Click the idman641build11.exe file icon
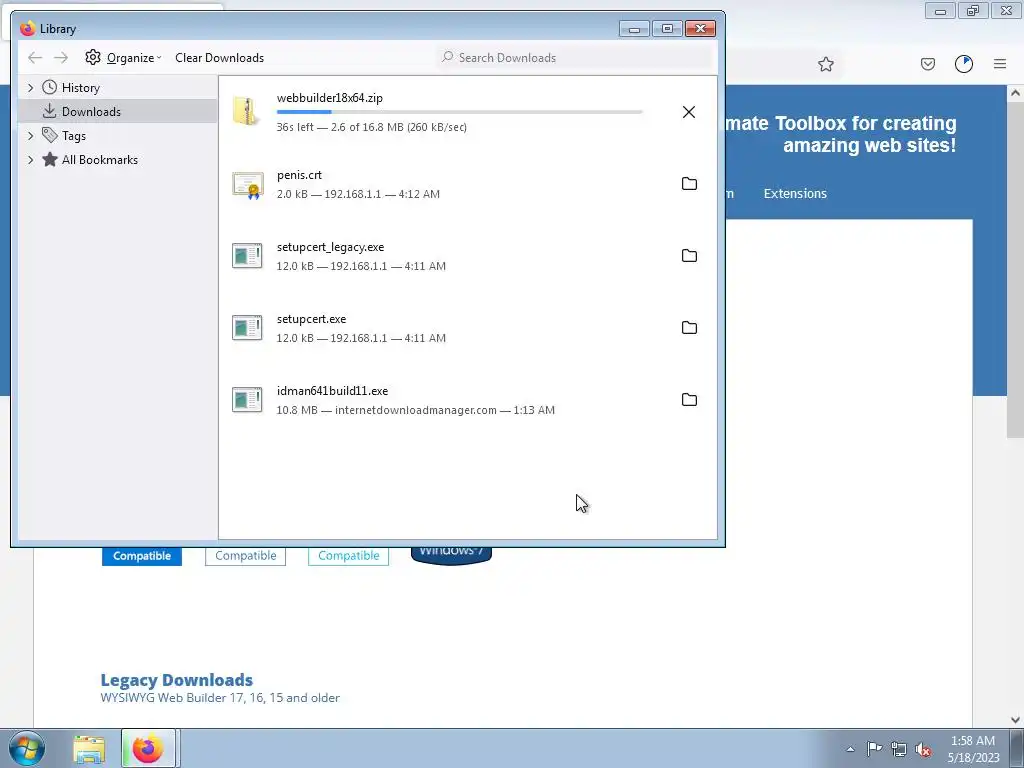 coord(247,399)
